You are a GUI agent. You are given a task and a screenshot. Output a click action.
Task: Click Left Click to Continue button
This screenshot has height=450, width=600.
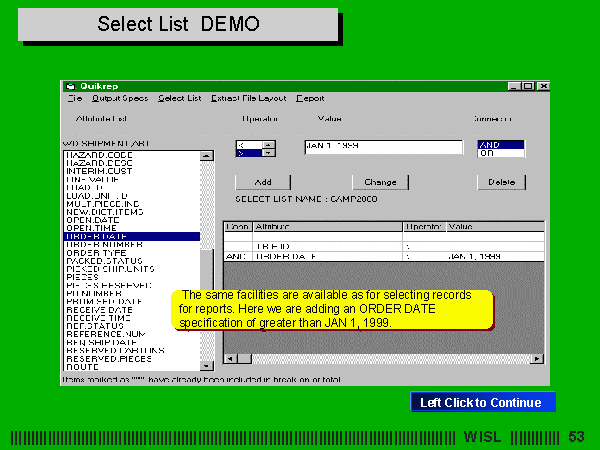point(481,403)
